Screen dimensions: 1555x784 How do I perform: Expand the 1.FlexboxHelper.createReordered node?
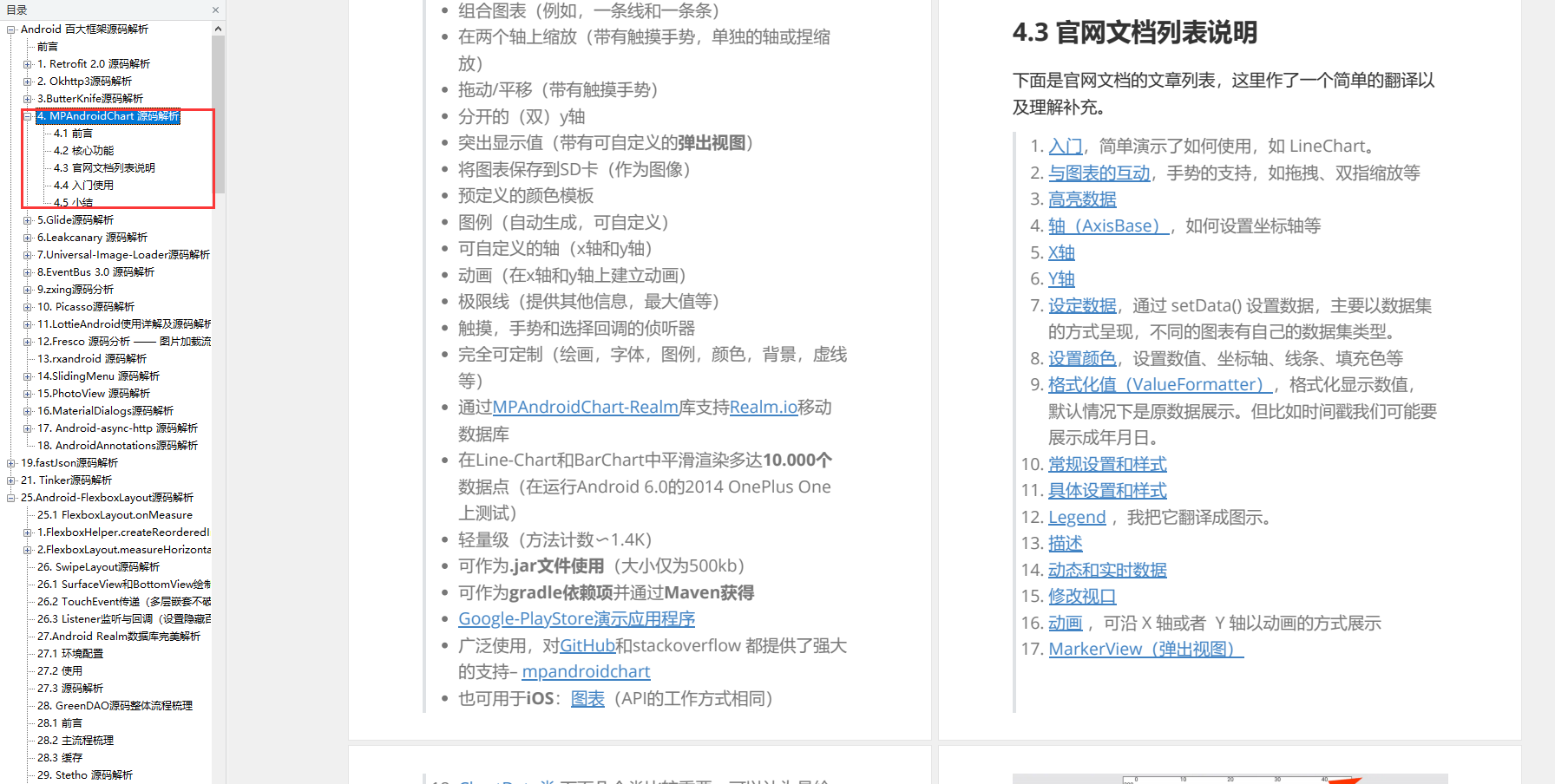pyautogui.click(x=28, y=532)
